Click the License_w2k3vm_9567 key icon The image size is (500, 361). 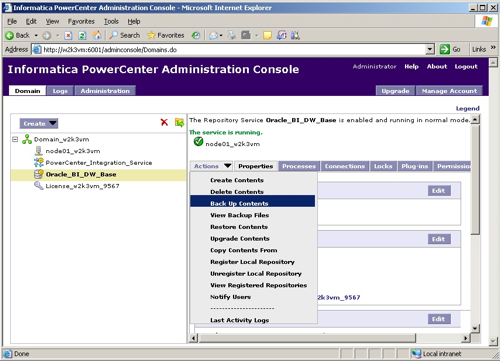pyautogui.click(x=39, y=186)
